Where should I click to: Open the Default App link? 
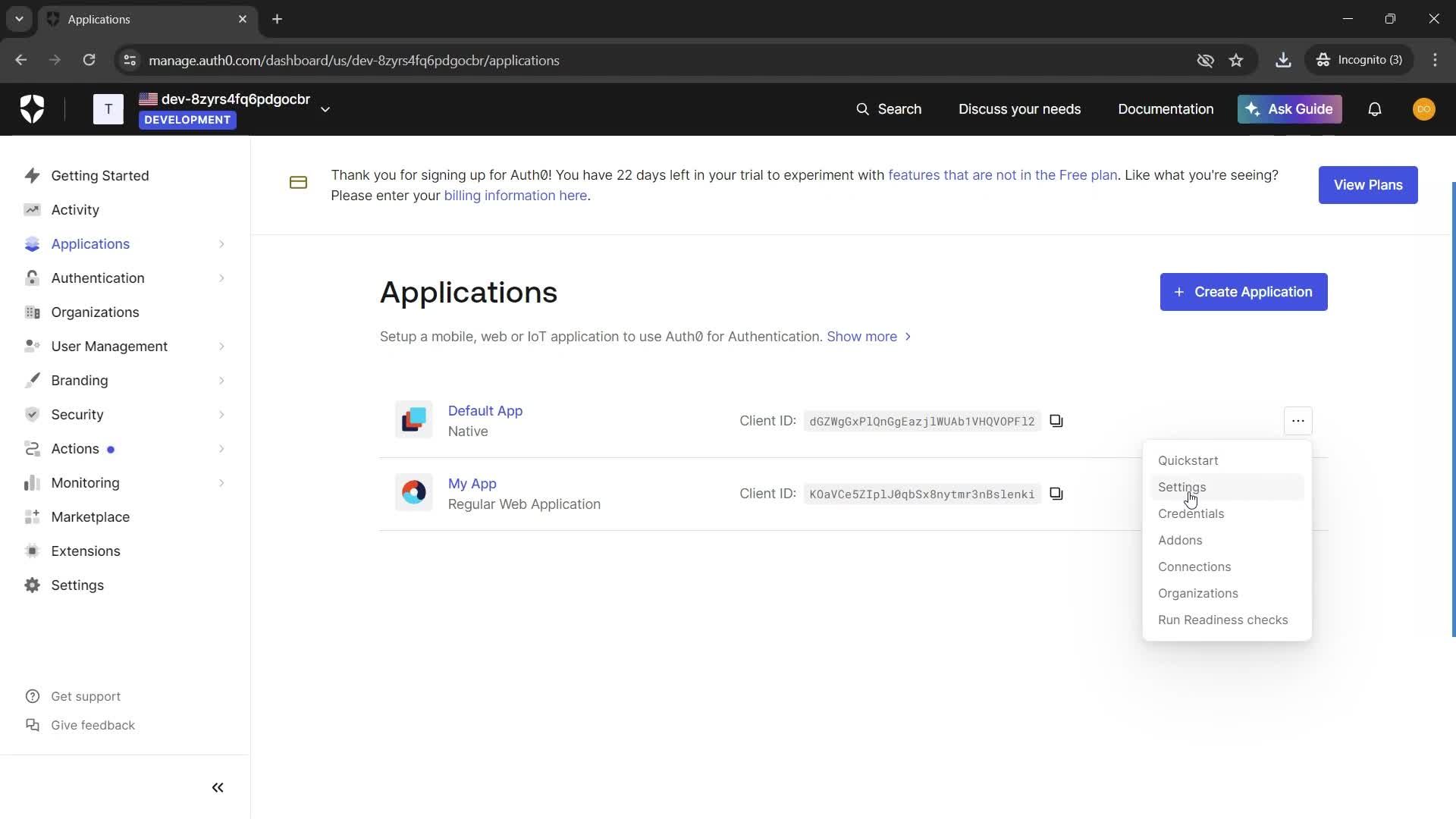pos(485,411)
